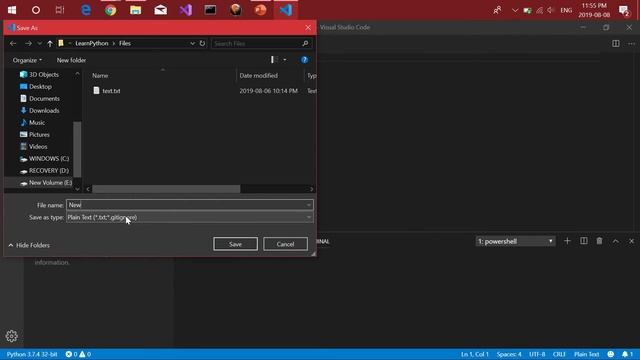
Task: Select the test.txt file
Action: (111, 91)
